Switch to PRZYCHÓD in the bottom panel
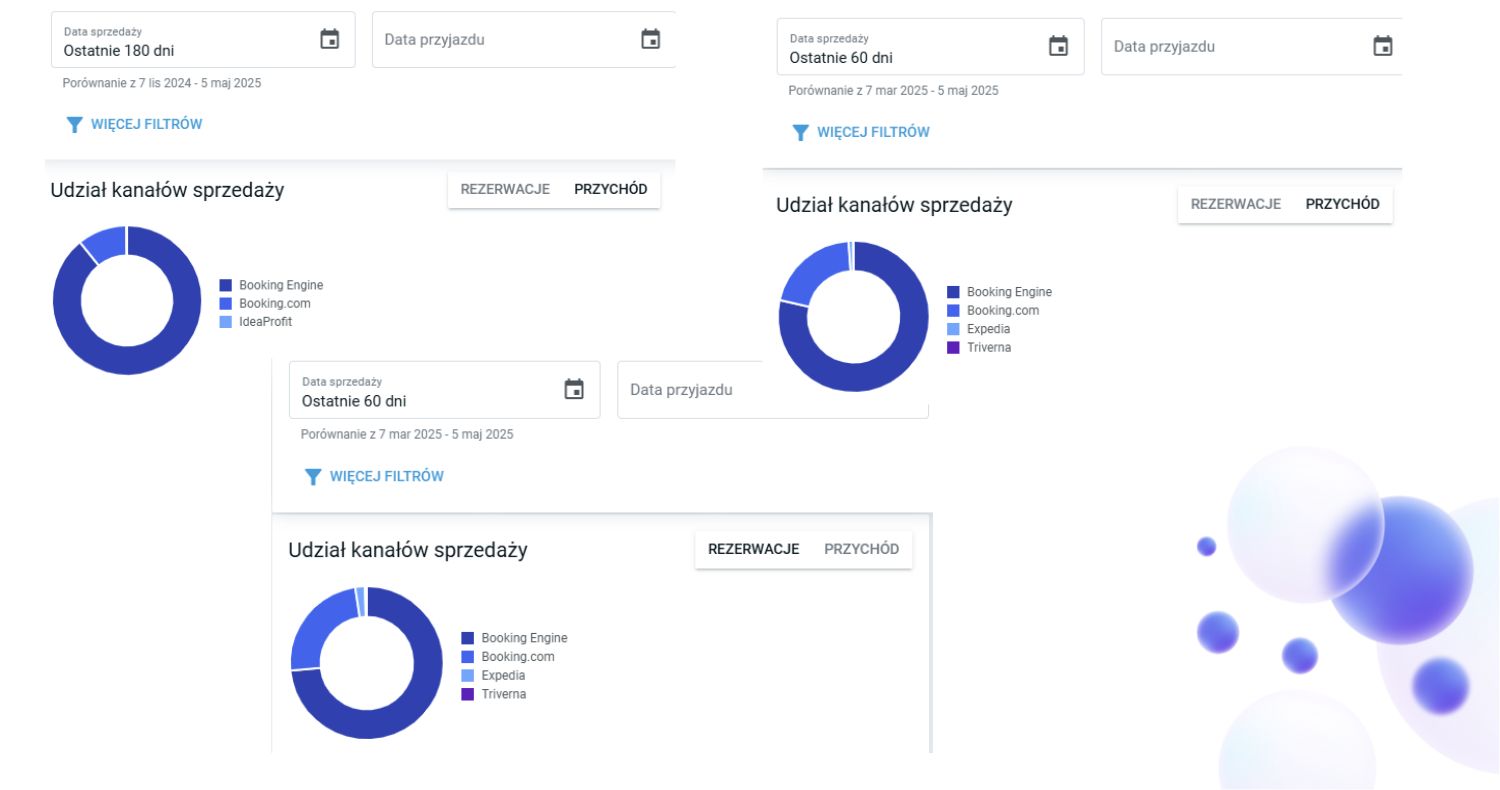 point(862,549)
